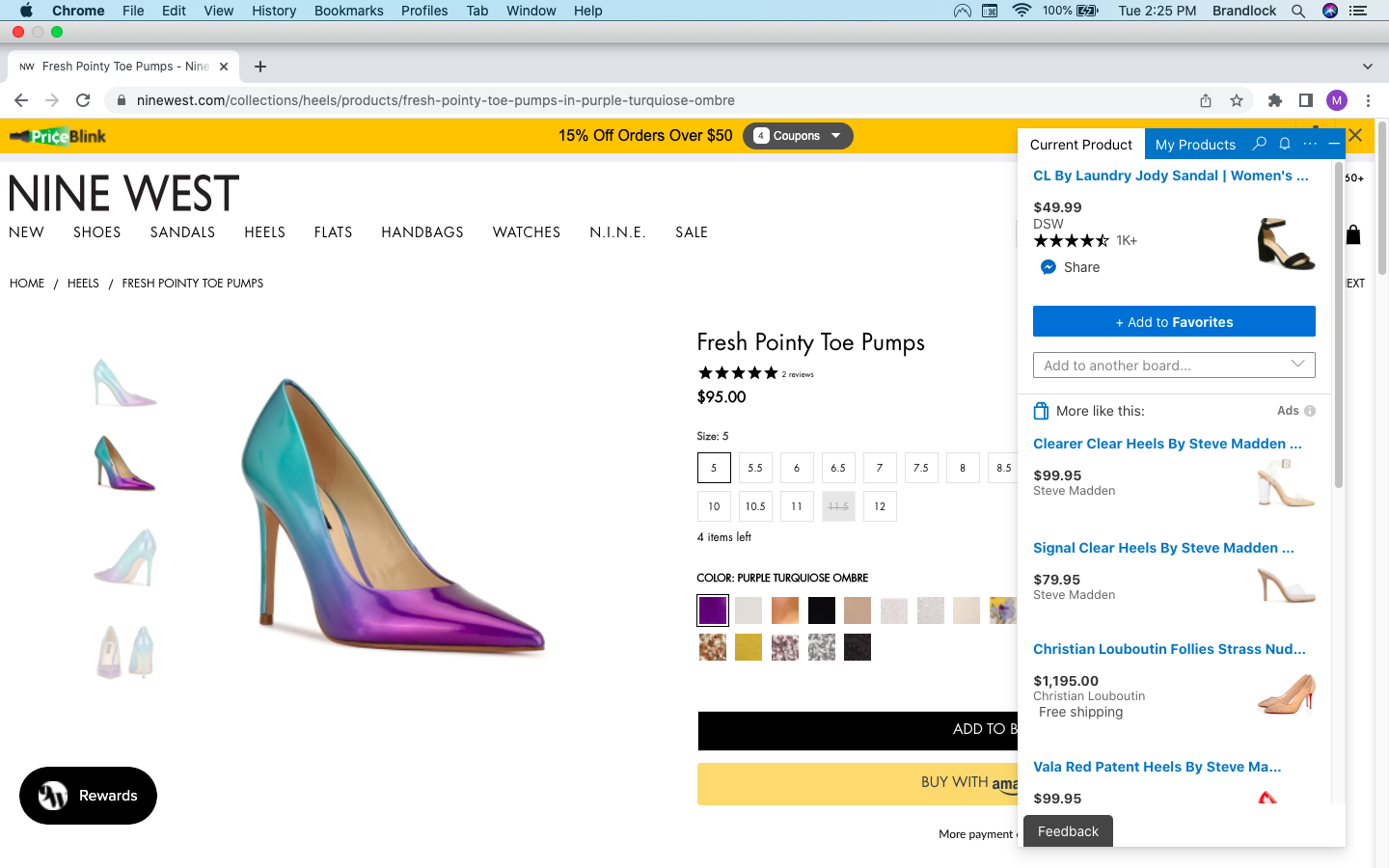Select shoe size 7
The height and width of the screenshot is (868, 1389).
click(x=880, y=468)
